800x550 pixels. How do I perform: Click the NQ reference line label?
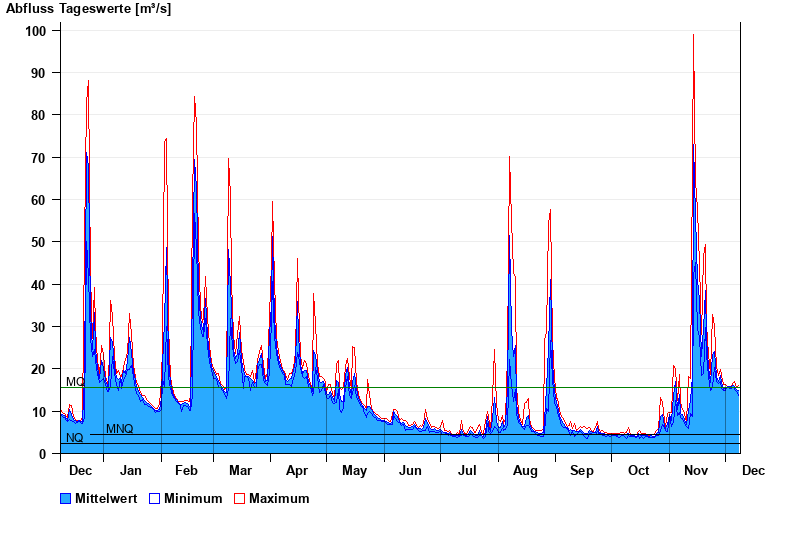tap(75, 438)
